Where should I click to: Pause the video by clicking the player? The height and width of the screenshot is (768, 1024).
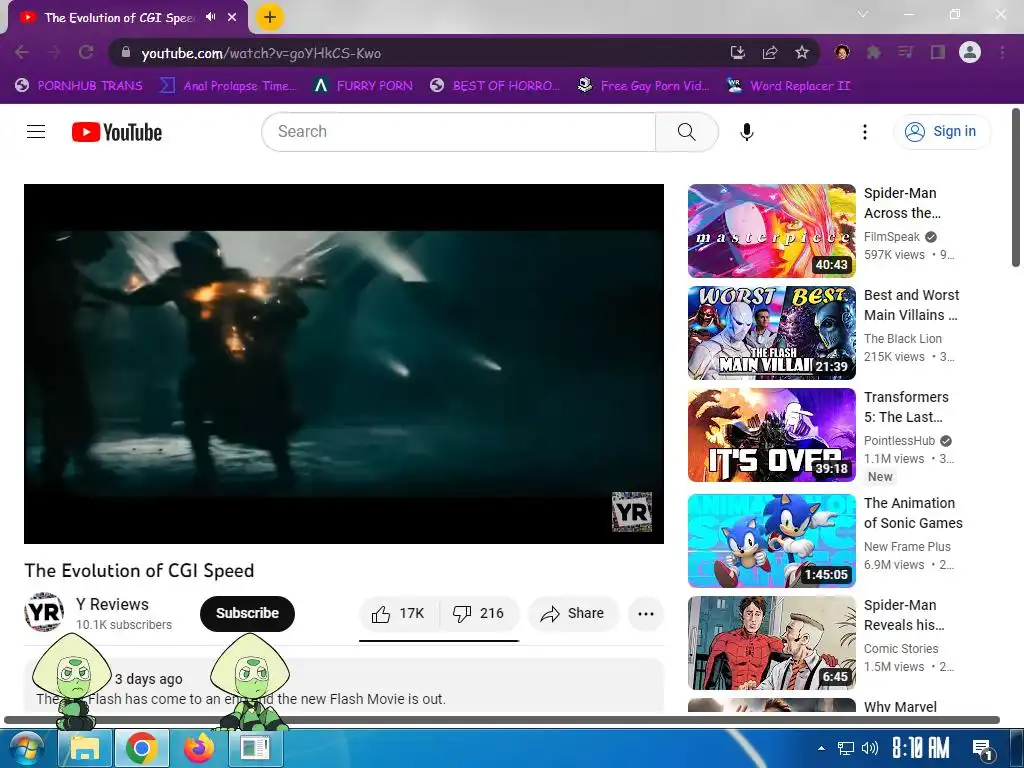pyautogui.click(x=344, y=363)
